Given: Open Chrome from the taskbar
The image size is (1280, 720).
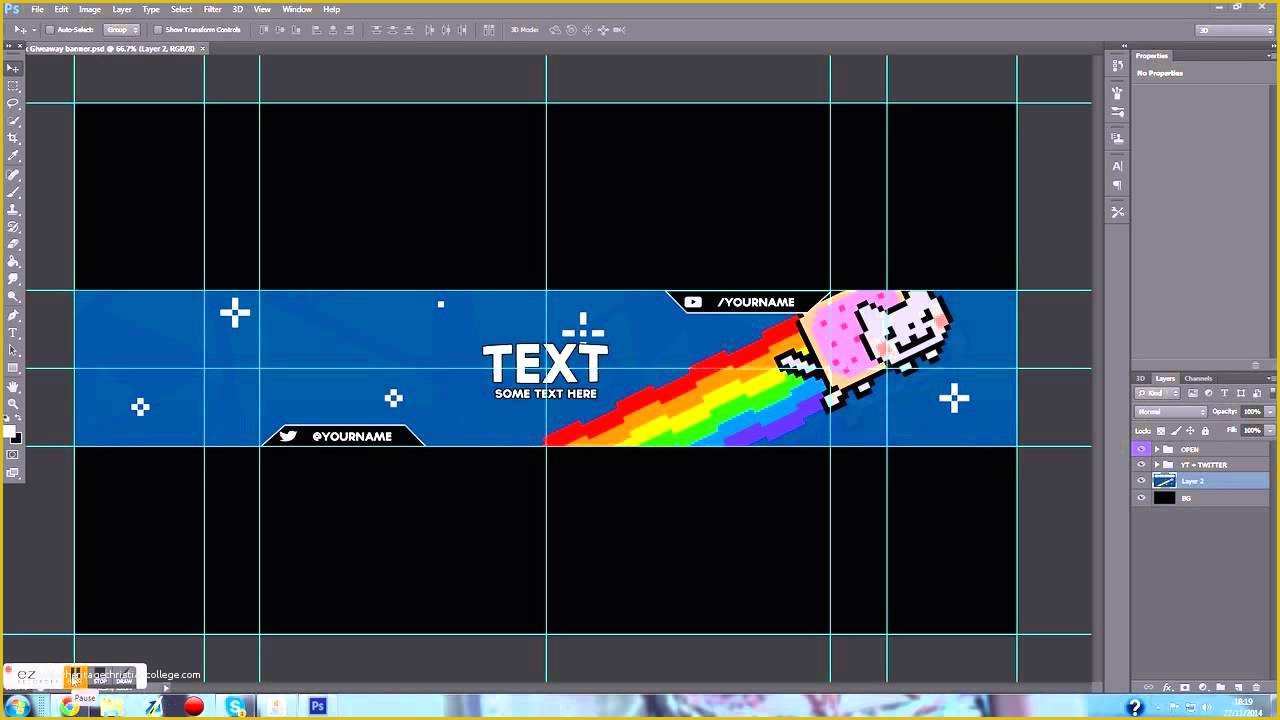Looking at the screenshot, I should pos(69,707).
